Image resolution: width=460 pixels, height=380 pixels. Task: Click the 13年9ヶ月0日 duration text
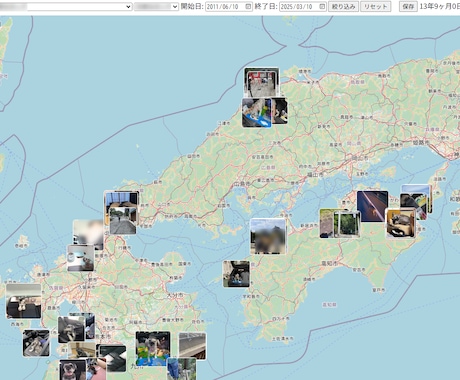tap(439, 6)
